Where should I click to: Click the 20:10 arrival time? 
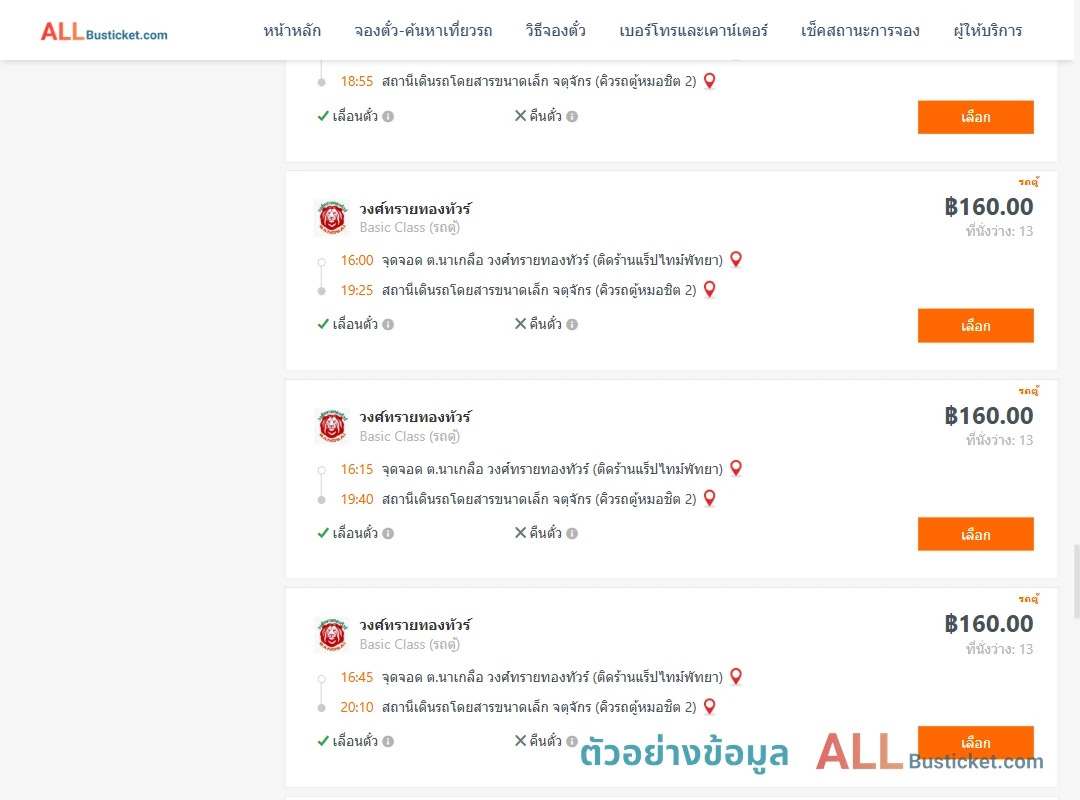pos(357,707)
